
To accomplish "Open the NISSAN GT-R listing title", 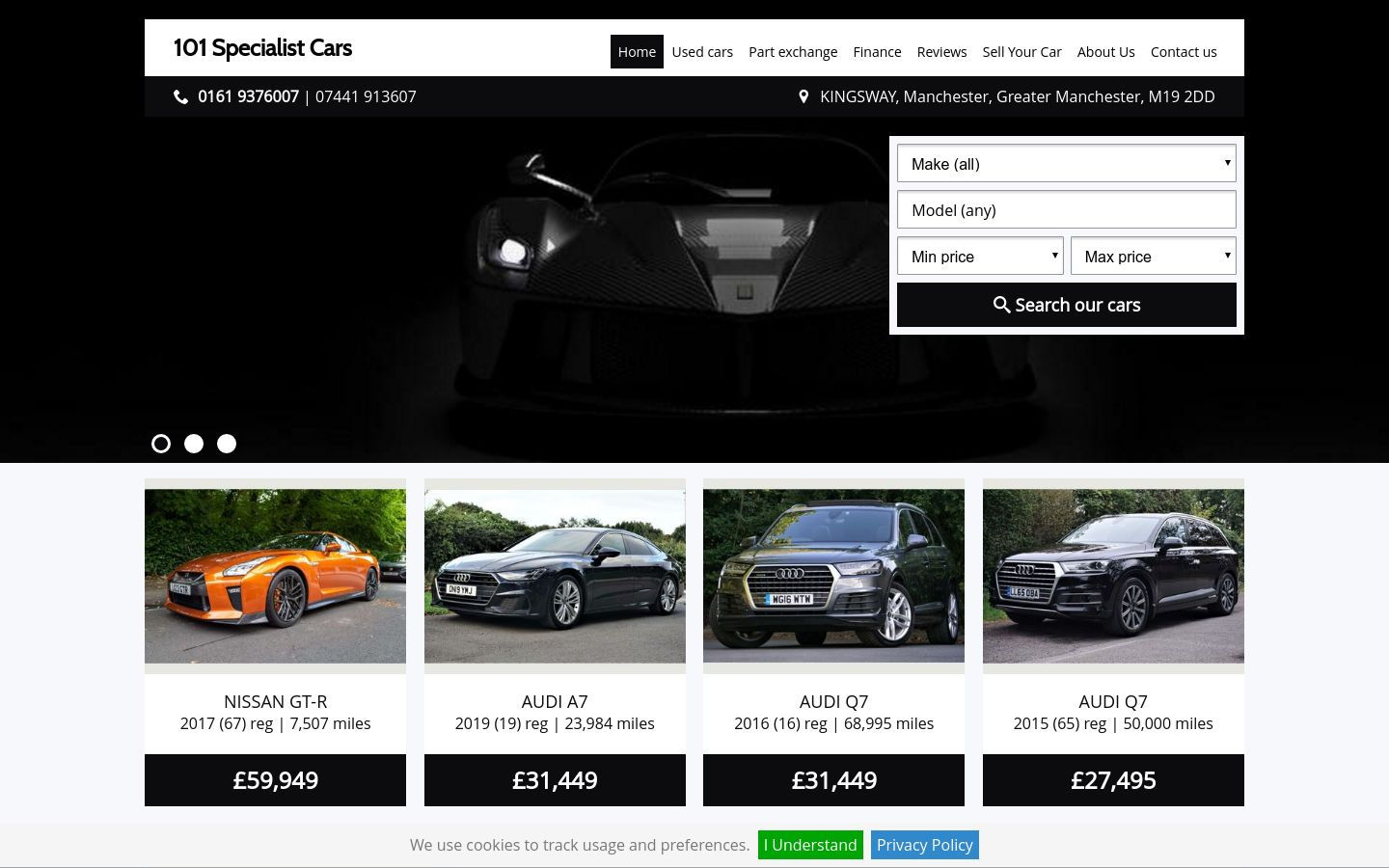I will click(275, 701).
